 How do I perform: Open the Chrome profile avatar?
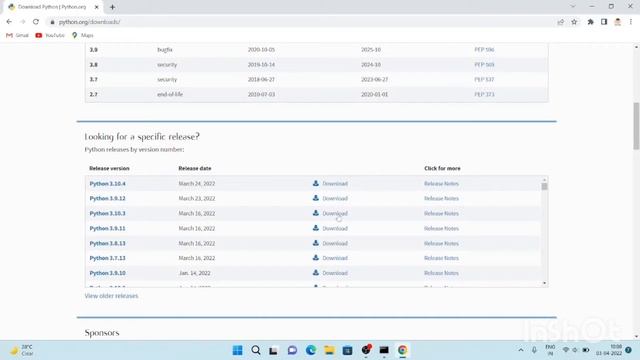[x=618, y=22]
